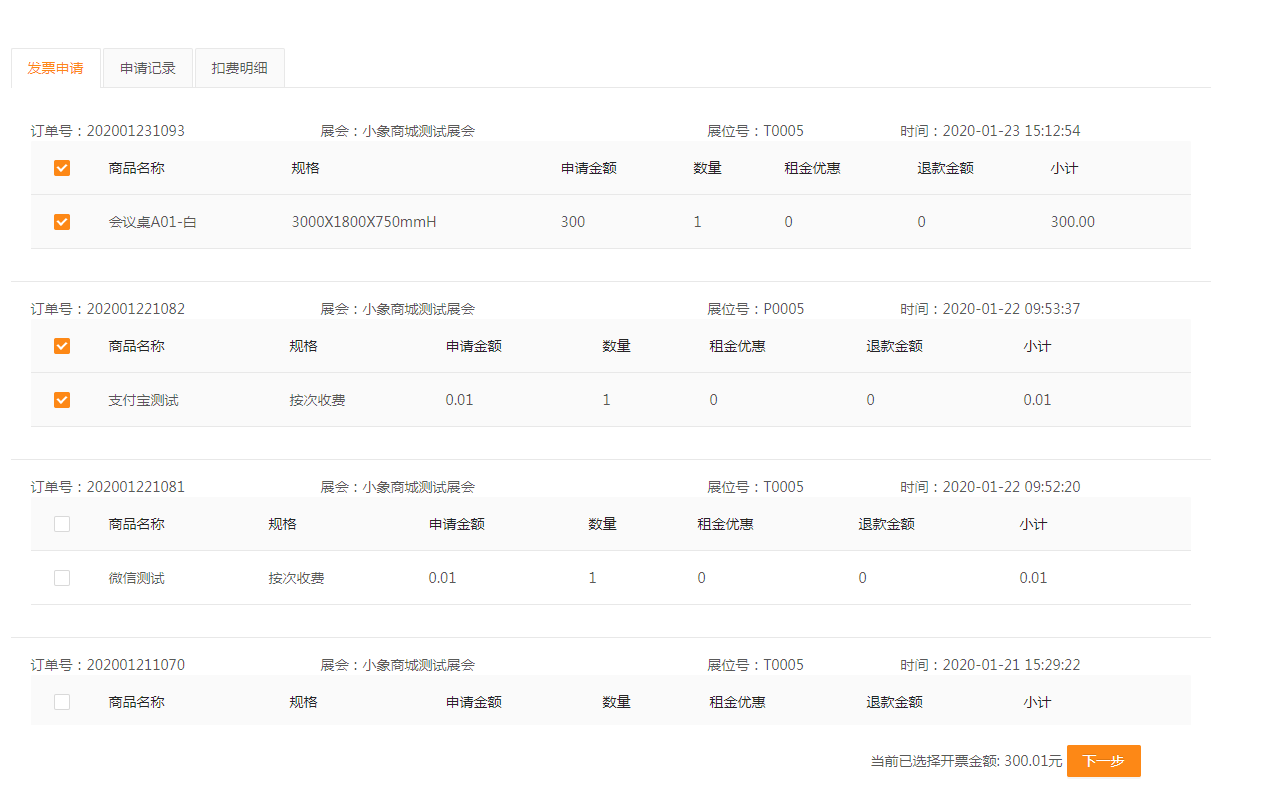Uncheck header checkbox of order 202001231093
The height and width of the screenshot is (785, 1269).
(x=62, y=168)
